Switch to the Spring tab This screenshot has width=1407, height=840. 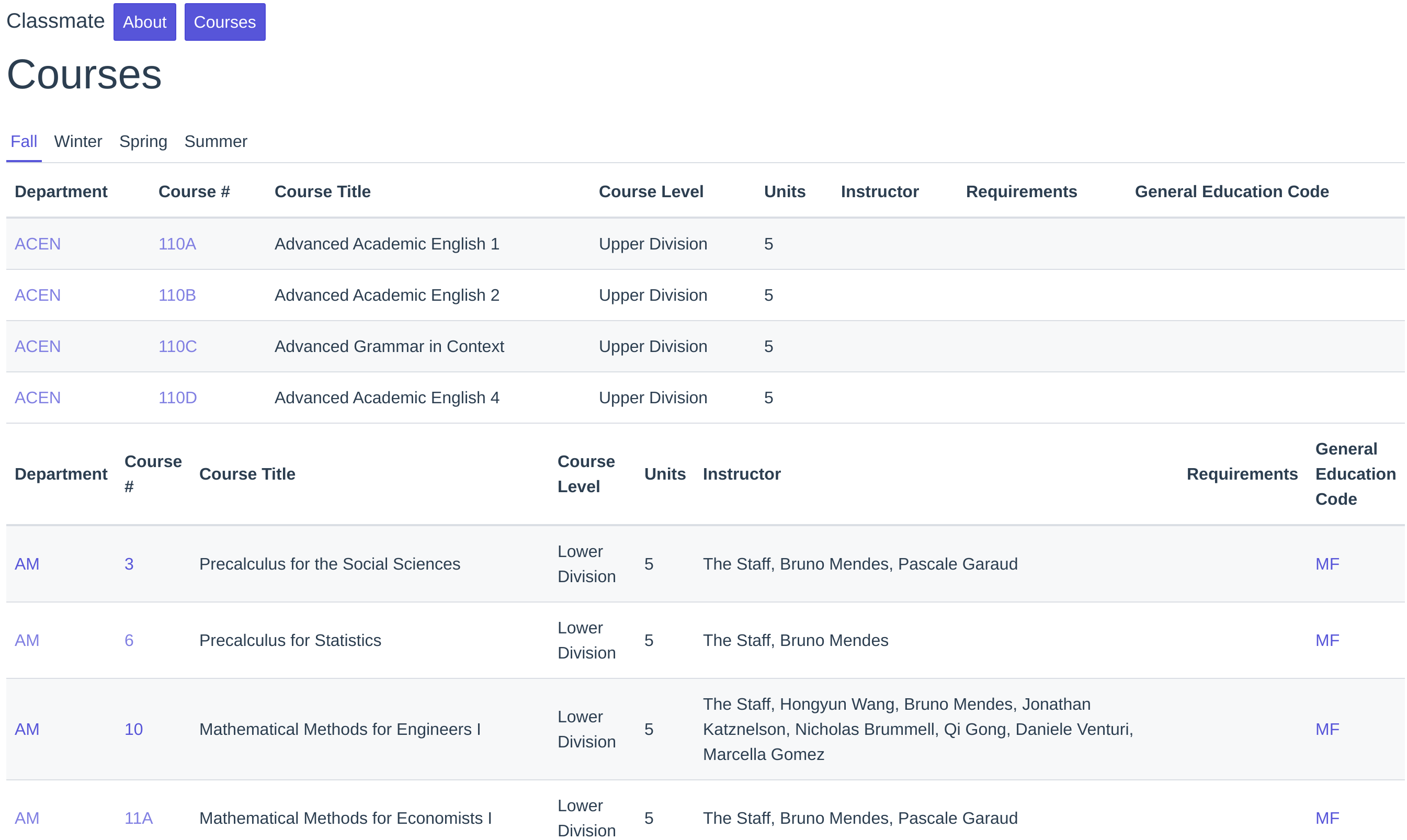(143, 141)
